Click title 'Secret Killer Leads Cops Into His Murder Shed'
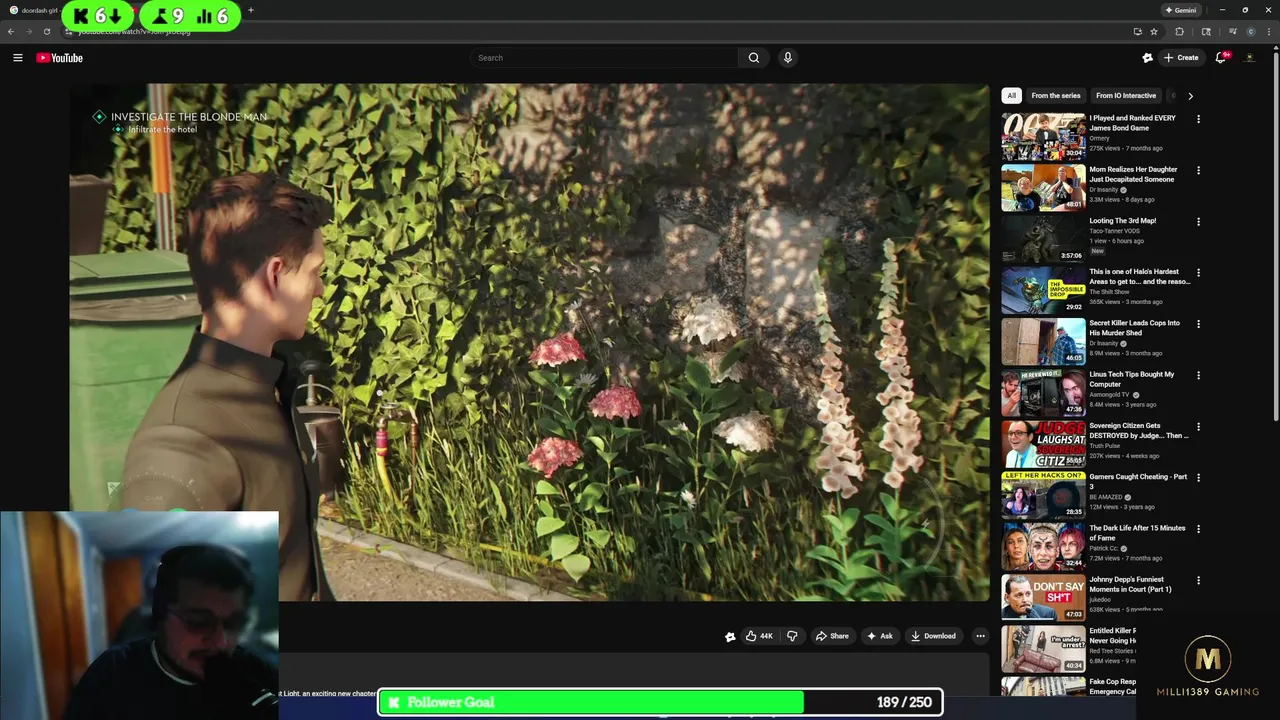Screen dimensions: 1280x720 tap(1134, 328)
